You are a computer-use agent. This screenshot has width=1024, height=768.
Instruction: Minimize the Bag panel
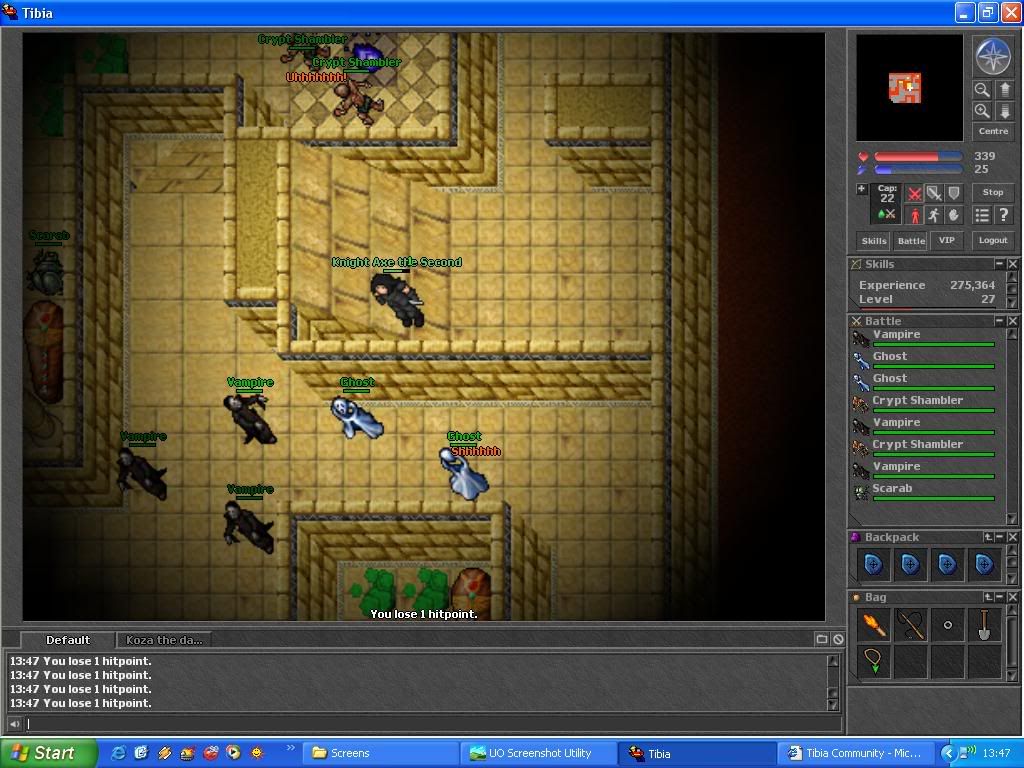[x=999, y=597]
